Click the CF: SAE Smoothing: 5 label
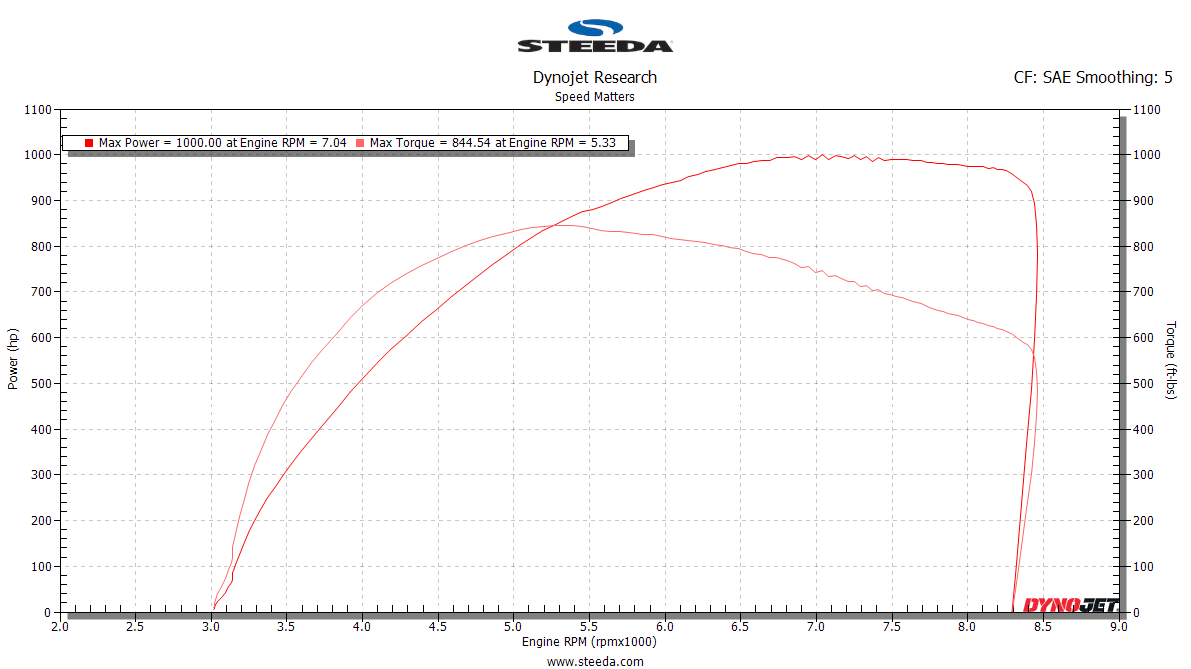This screenshot has height=669, width=1191. coord(1093,77)
